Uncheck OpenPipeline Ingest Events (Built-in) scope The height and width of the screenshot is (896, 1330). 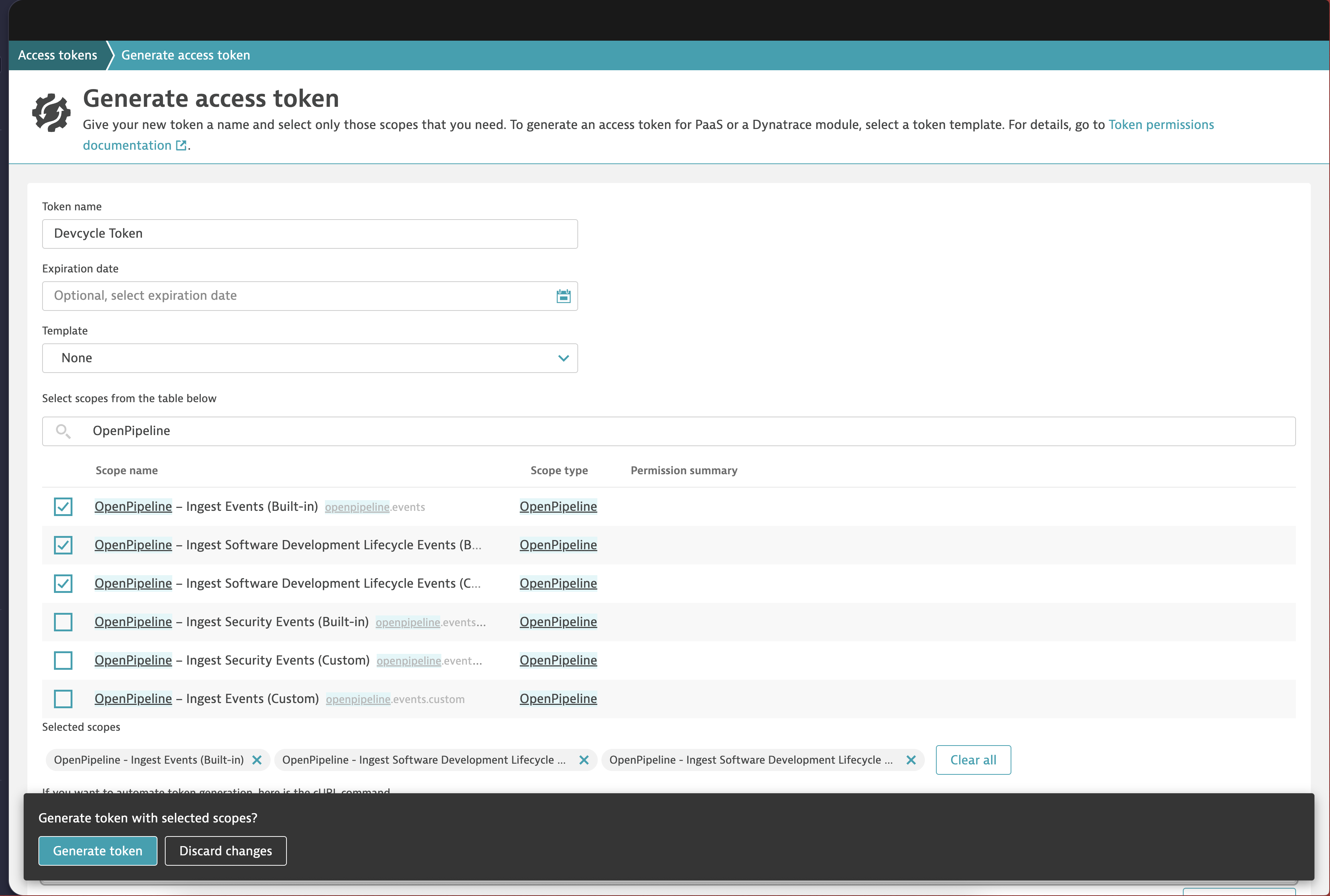click(63, 506)
